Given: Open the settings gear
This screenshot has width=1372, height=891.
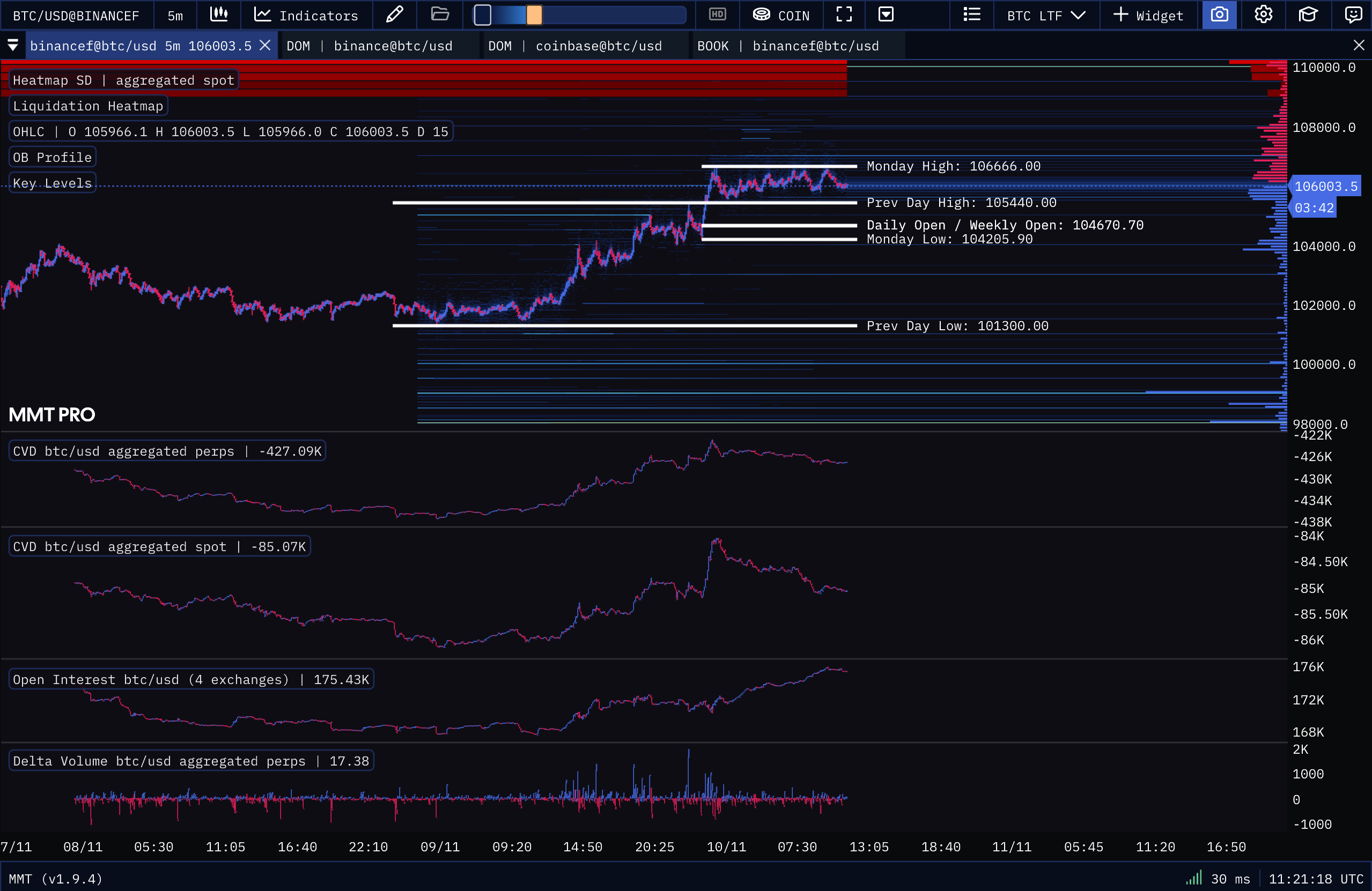Looking at the screenshot, I should click(x=1263, y=15).
